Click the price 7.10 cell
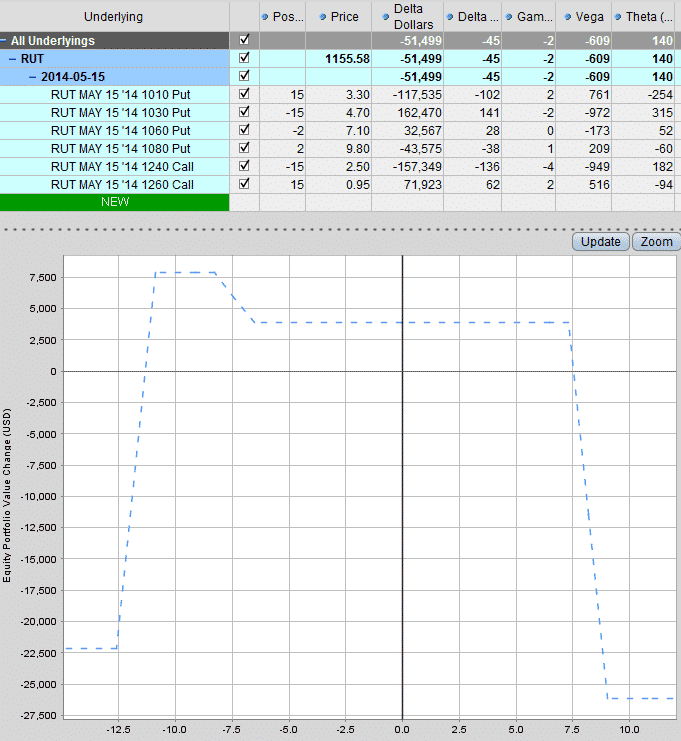Viewport: 681px width, 741px height. pos(339,130)
